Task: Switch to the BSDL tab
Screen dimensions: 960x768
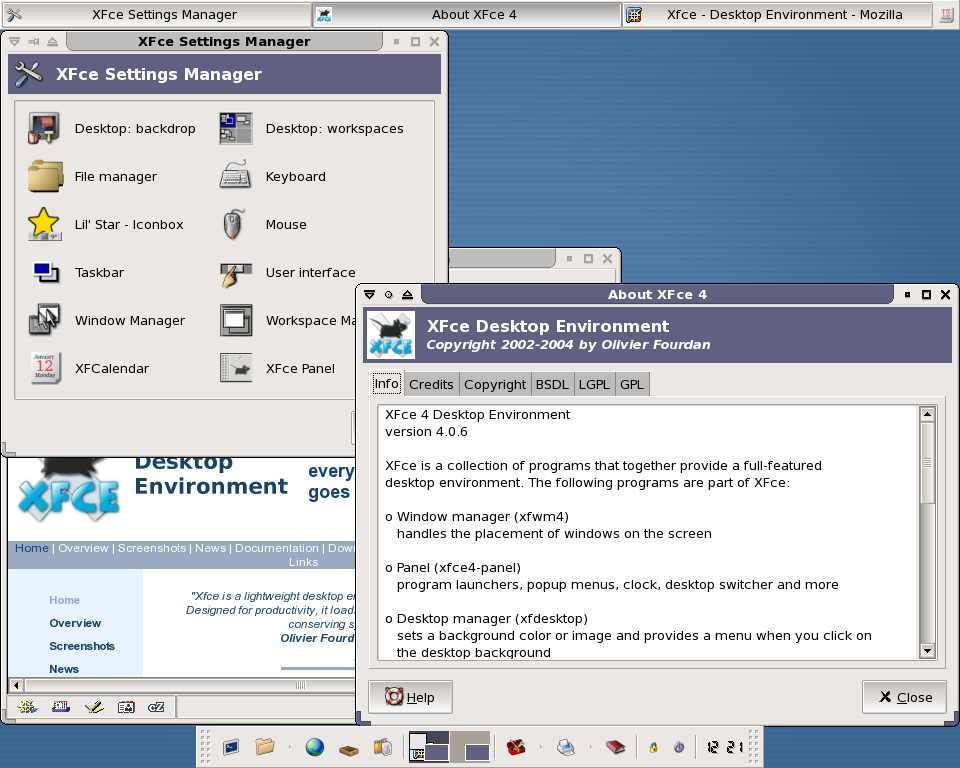Action: point(552,385)
